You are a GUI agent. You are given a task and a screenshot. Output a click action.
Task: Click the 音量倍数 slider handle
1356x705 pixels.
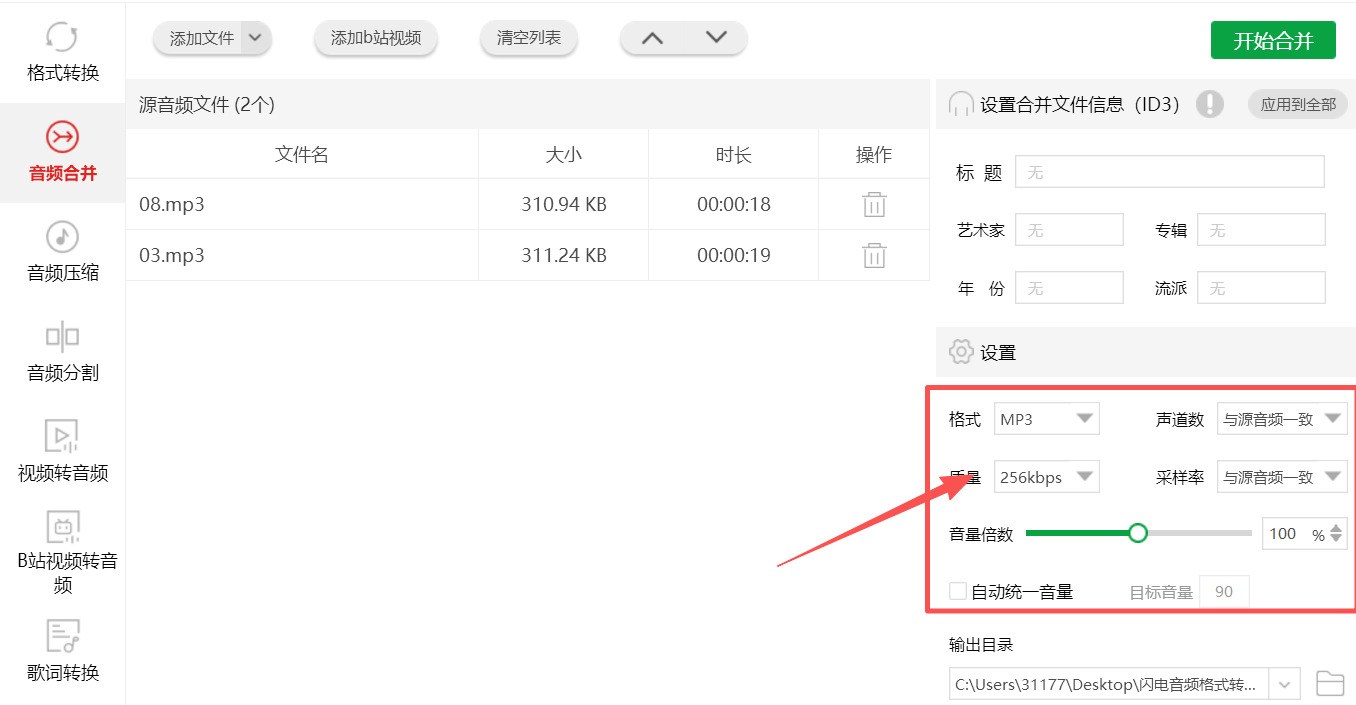tap(1137, 533)
